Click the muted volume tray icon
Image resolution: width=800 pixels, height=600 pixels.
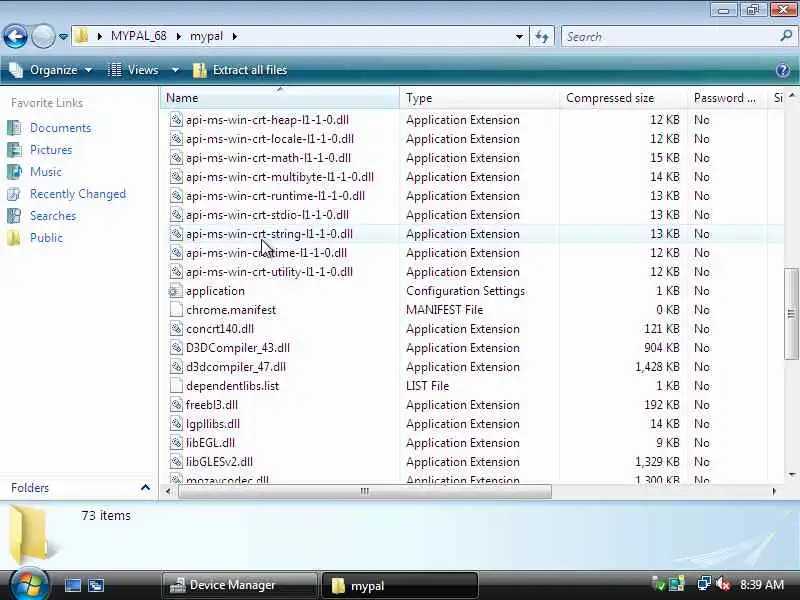pos(722,584)
